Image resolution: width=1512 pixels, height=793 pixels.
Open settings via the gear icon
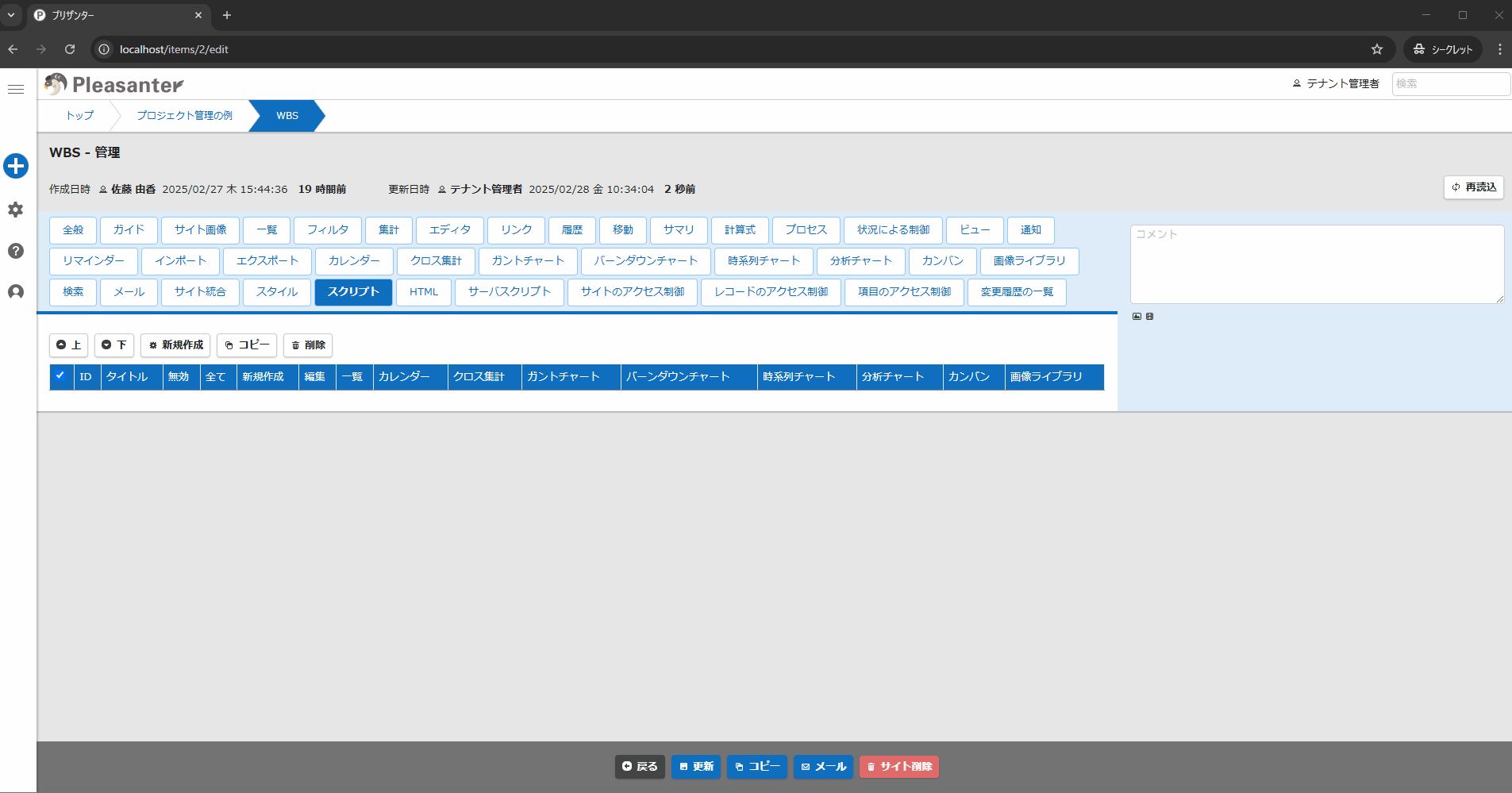tap(16, 209)
